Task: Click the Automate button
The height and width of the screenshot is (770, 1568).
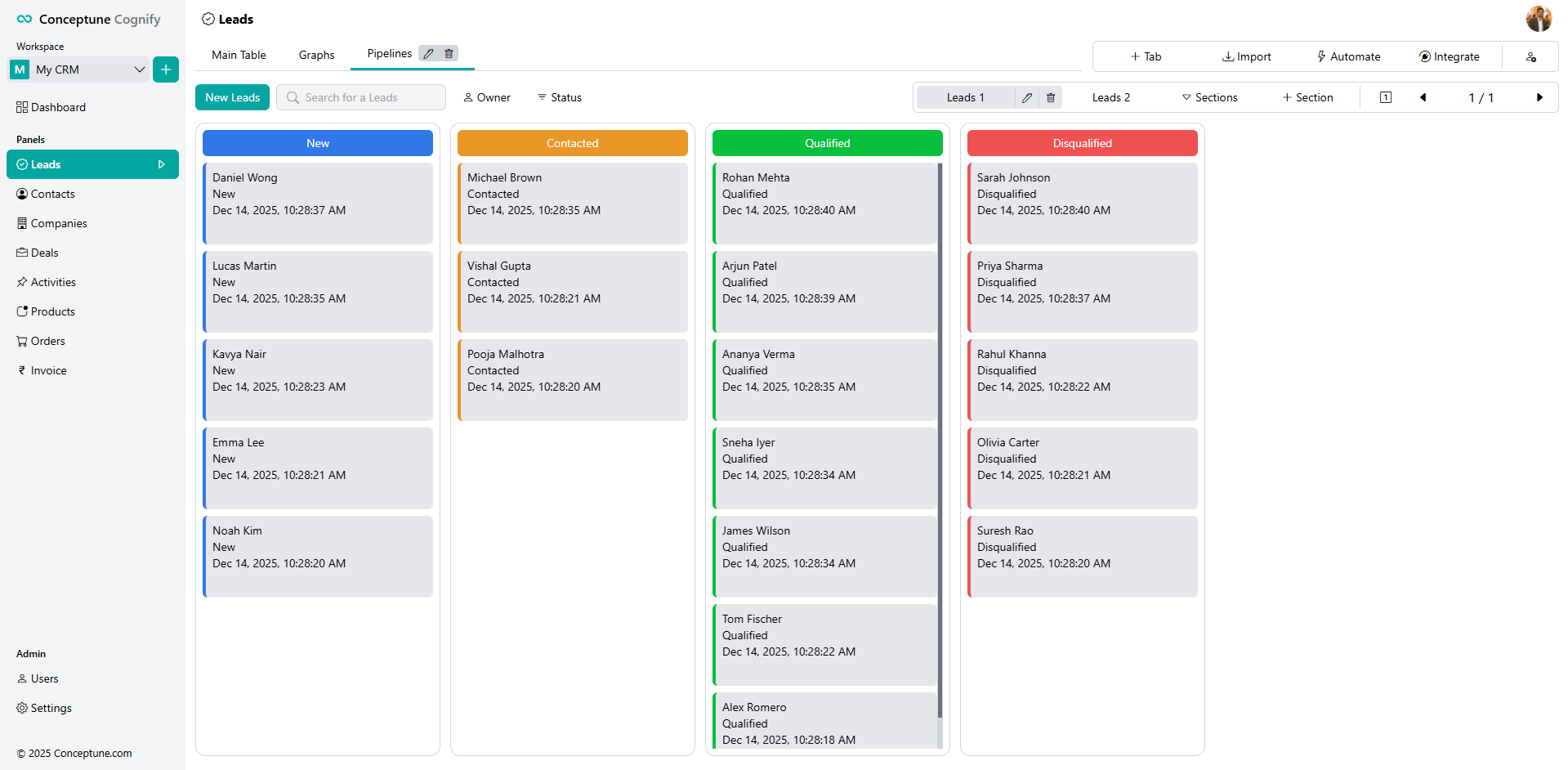Action: [x=1348, y=57]
